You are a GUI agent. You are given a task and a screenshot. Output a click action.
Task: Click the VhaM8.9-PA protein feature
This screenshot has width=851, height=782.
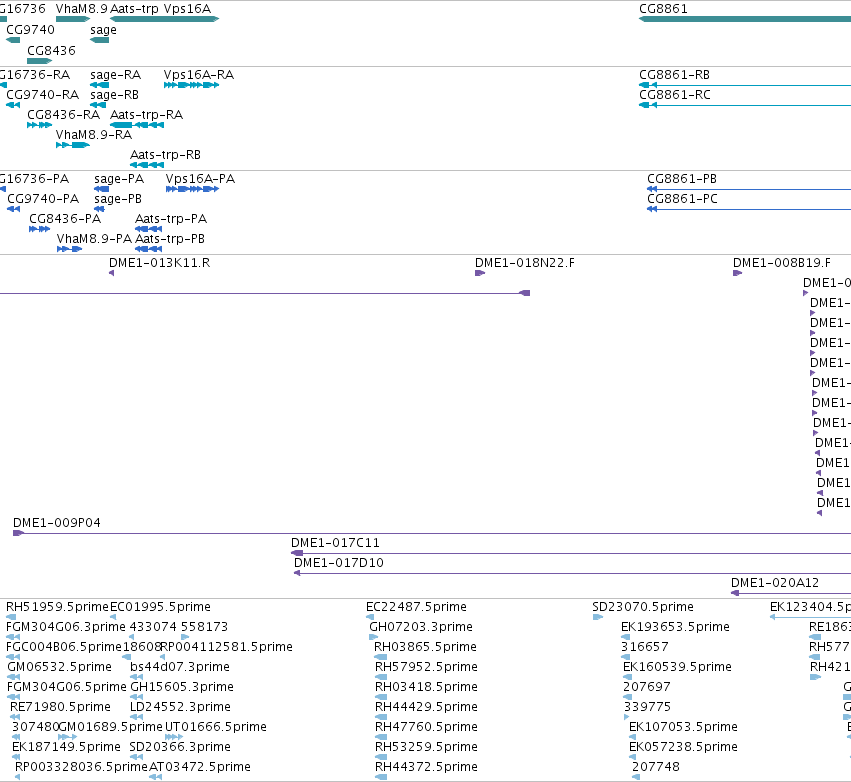(x=69, y=250)
